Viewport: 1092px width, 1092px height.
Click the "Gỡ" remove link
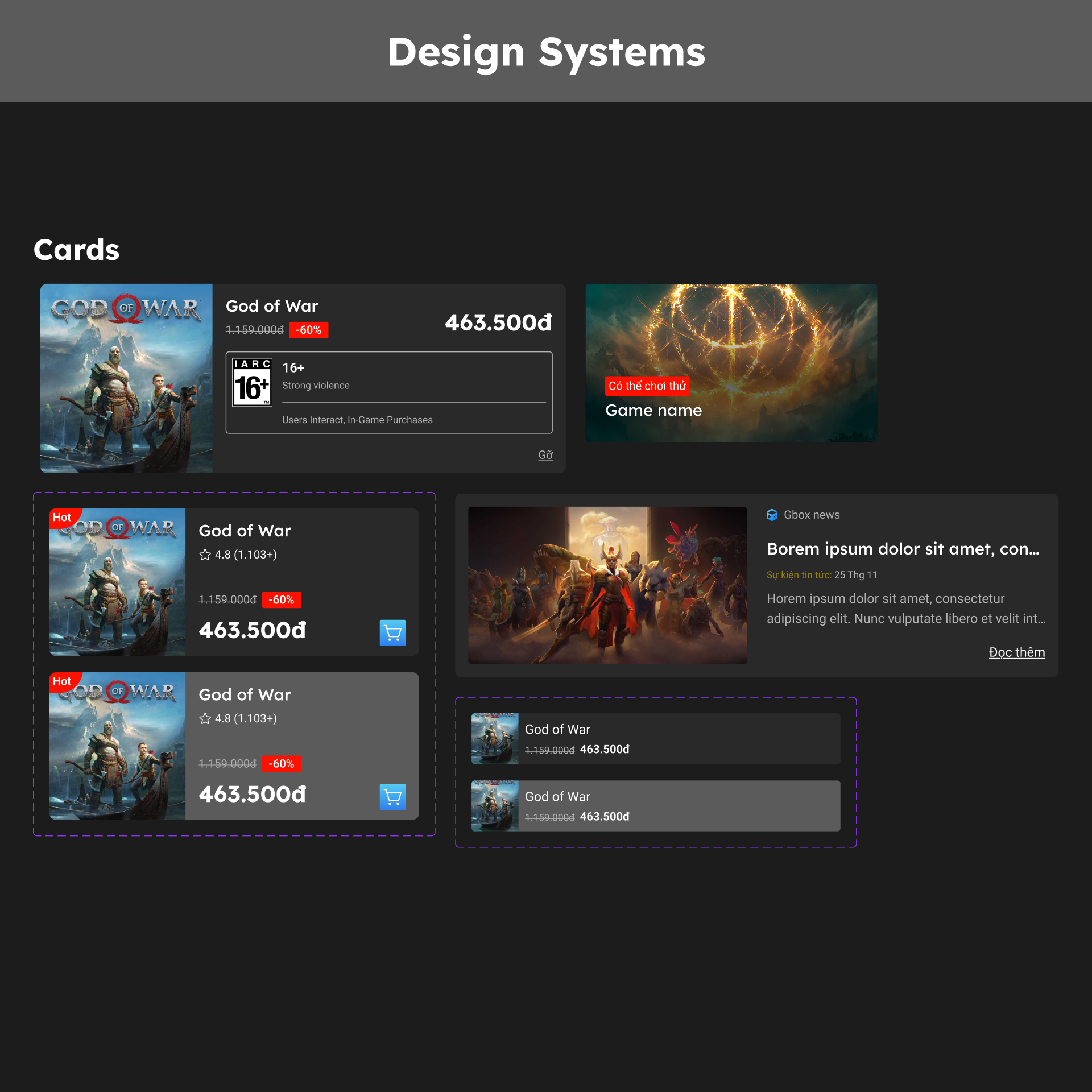(545, 455)
